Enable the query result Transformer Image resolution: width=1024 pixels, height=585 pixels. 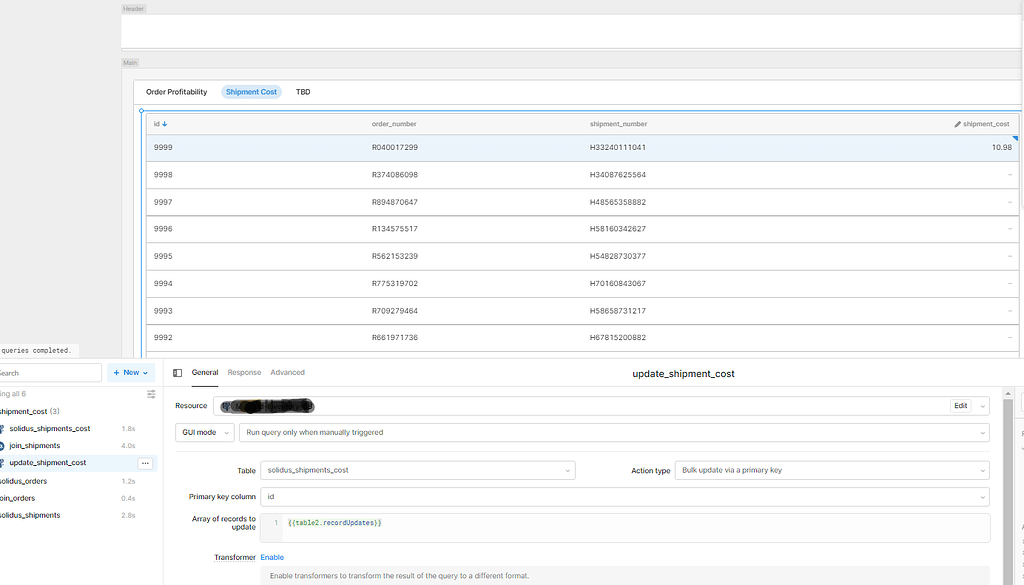pyautogui.click(x=271, y=557)
